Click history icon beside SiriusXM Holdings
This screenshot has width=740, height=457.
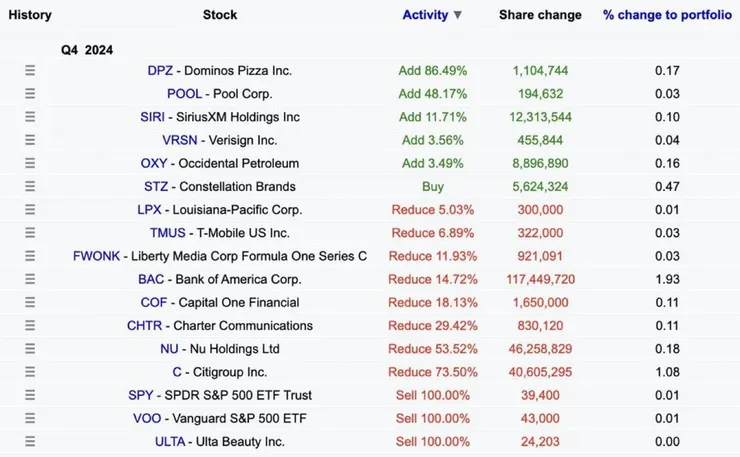tap(30, 117)
